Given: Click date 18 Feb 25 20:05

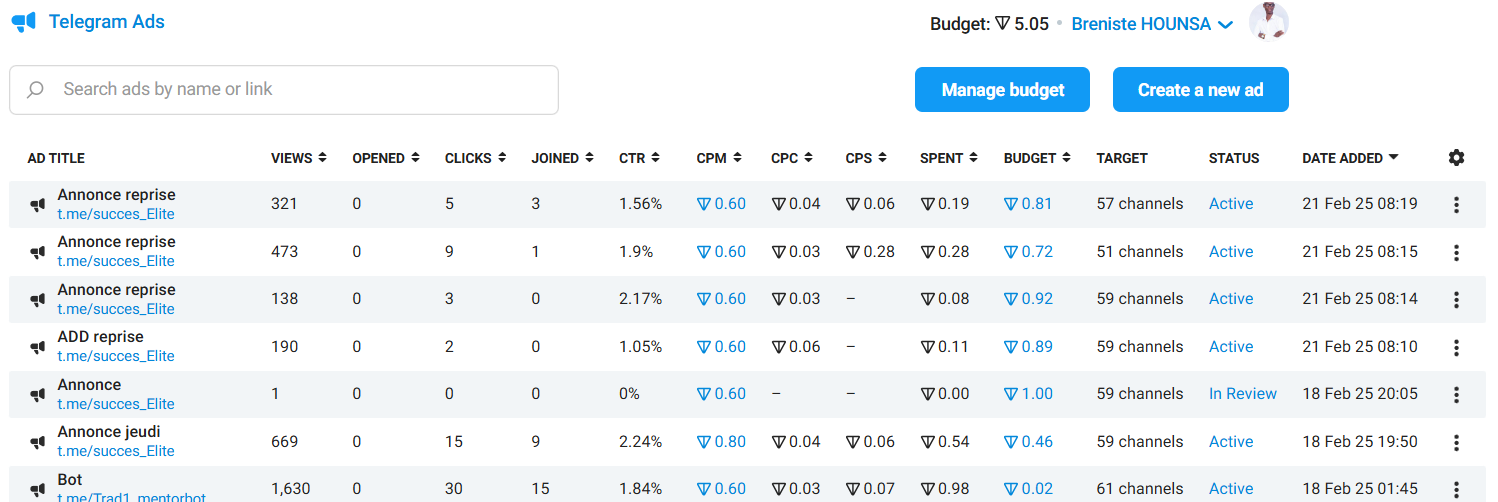Looking at the screenshot, I should click(1360, 394).
